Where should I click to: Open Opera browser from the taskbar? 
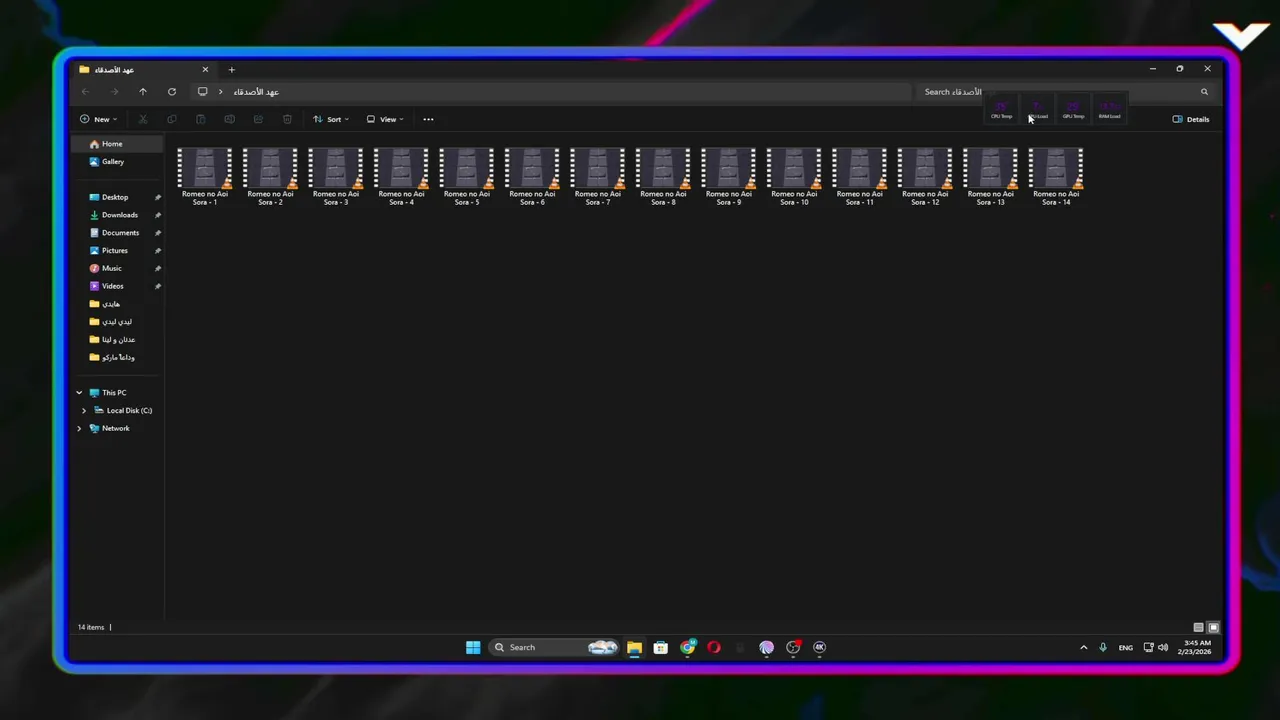coord(714,647)
